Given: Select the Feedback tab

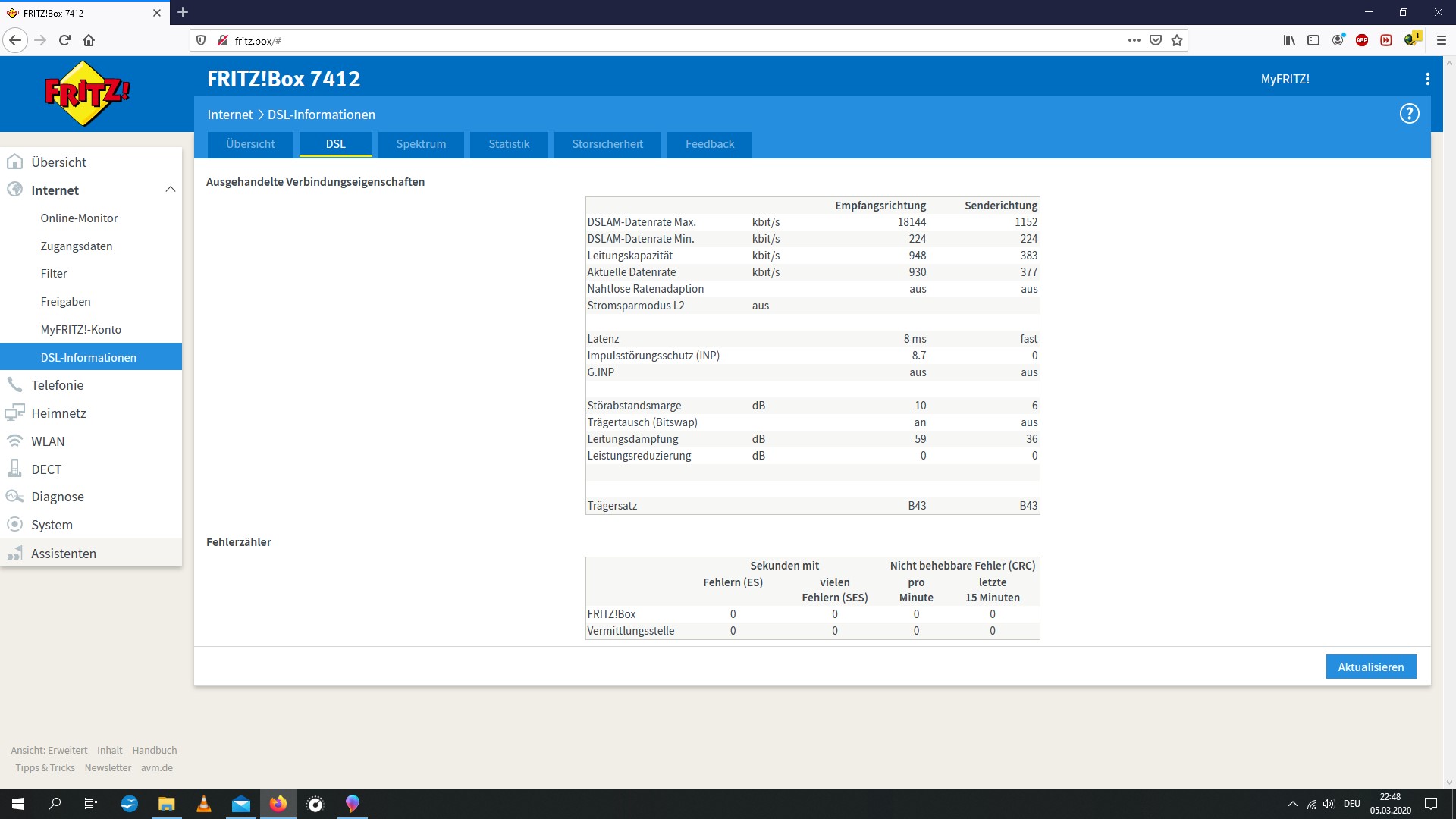Looking at the screenshot, I should pyautogui.click(x=709, y=143).
